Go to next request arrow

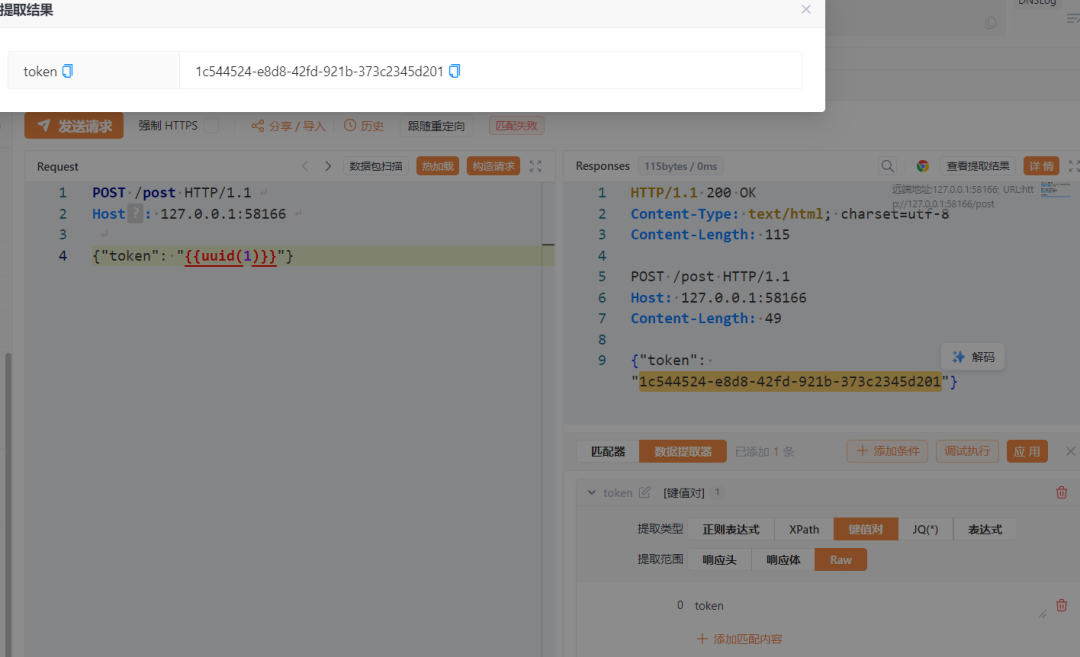coord(328,166)
